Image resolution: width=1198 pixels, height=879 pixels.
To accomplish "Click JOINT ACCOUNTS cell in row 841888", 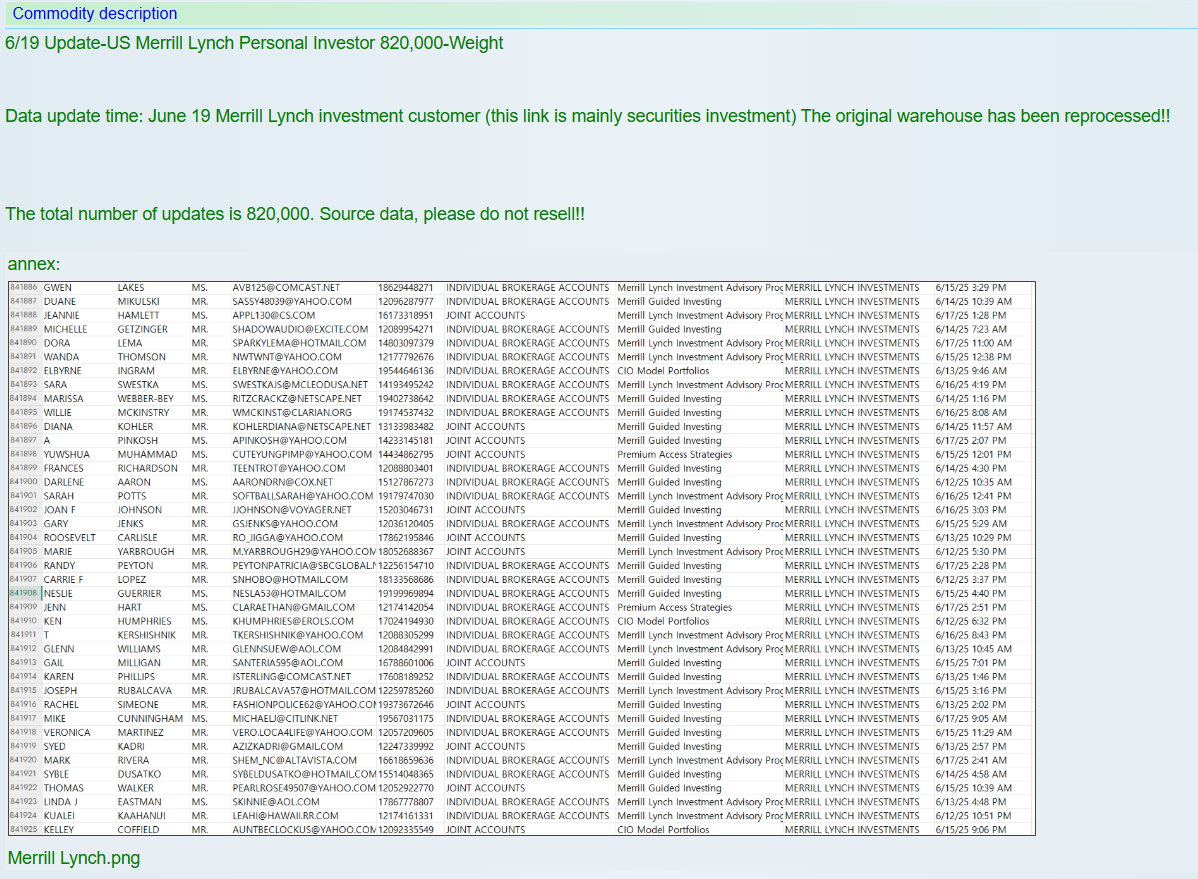I will coord(485,315).
